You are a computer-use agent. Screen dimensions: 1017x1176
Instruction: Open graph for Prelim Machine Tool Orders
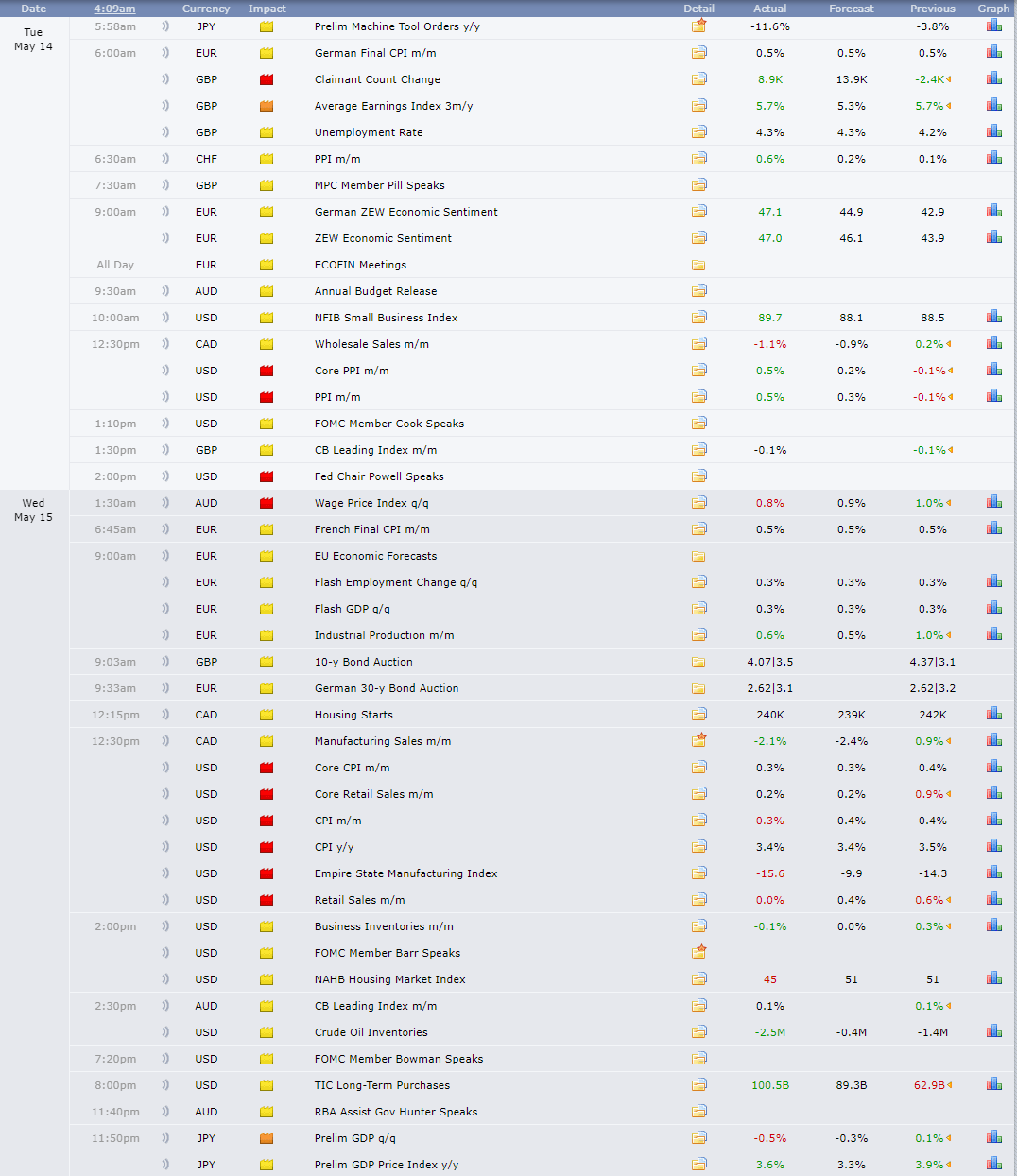point(993,26)
